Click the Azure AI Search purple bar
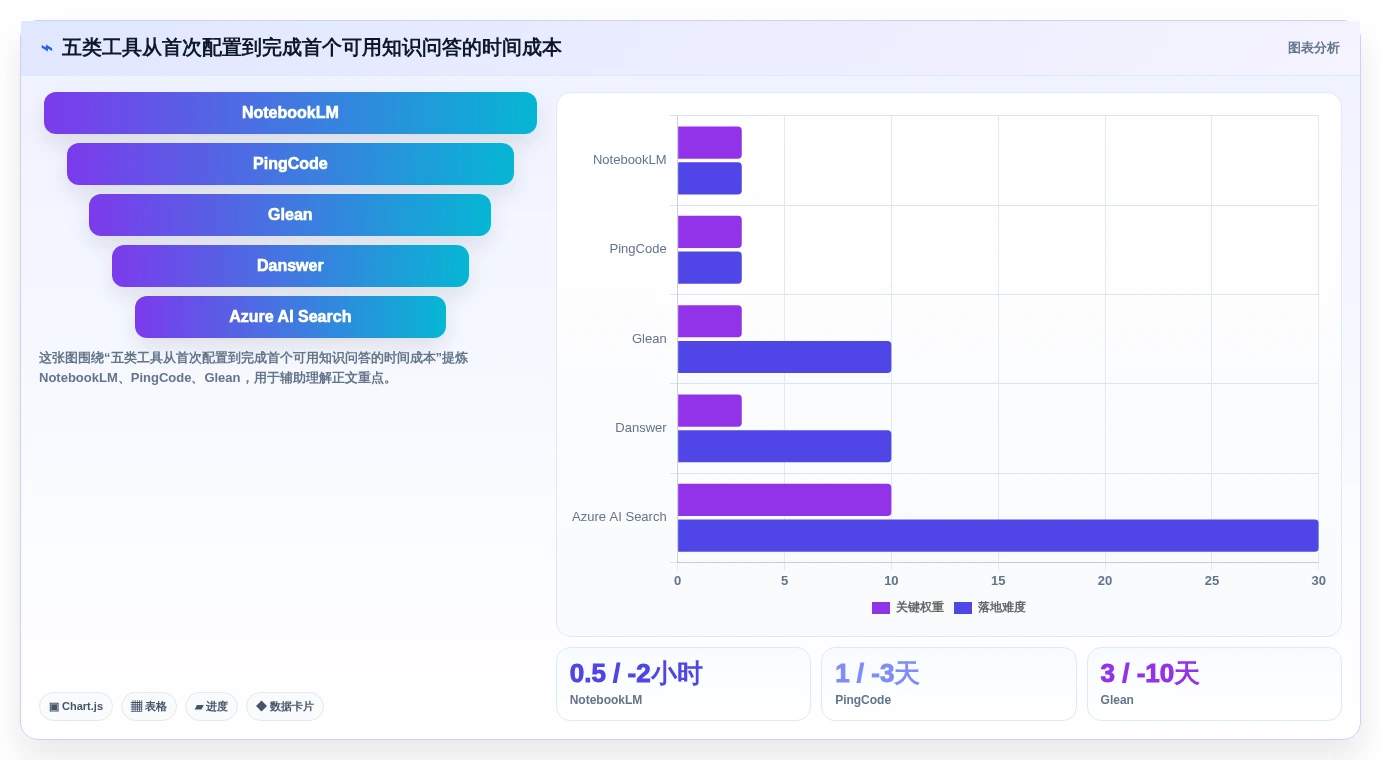1381x760 pixels. pyautogui.click(x=784, y=500)
